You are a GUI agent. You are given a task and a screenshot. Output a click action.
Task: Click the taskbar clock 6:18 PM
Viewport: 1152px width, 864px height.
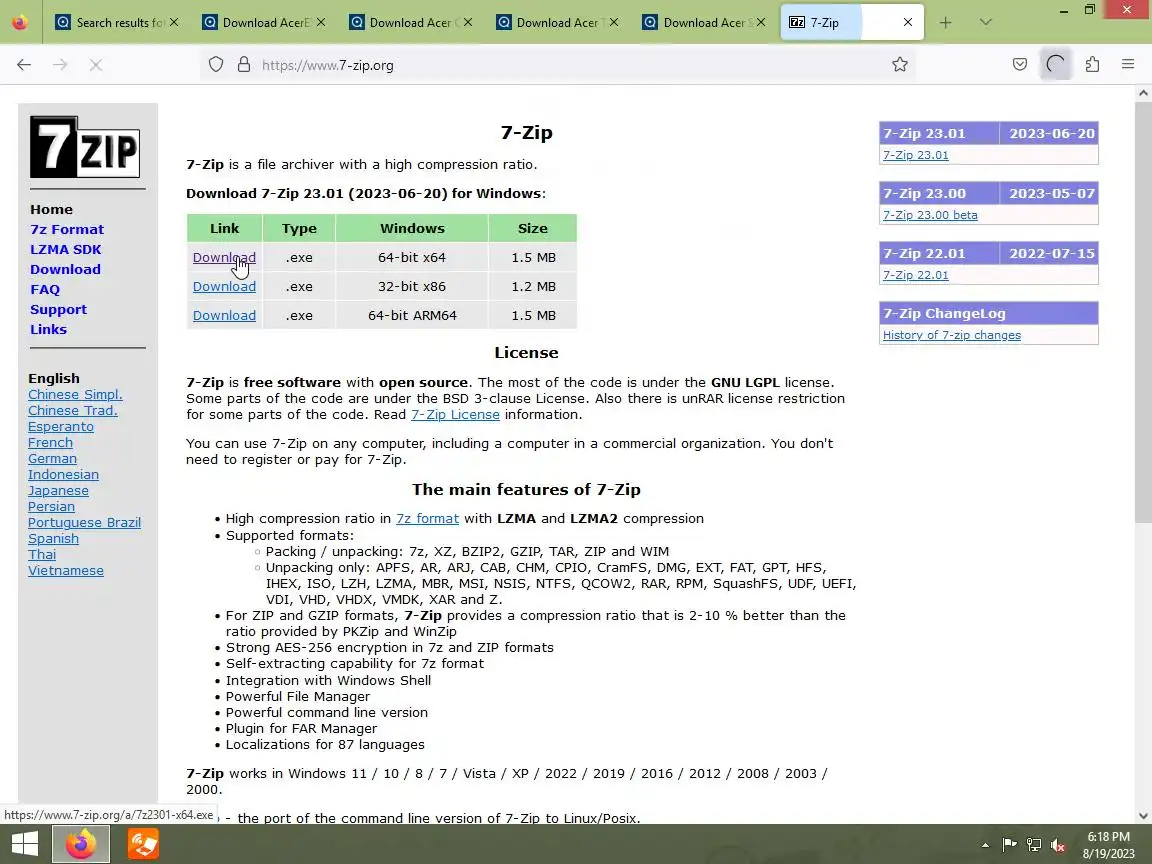pos(1109,837)
